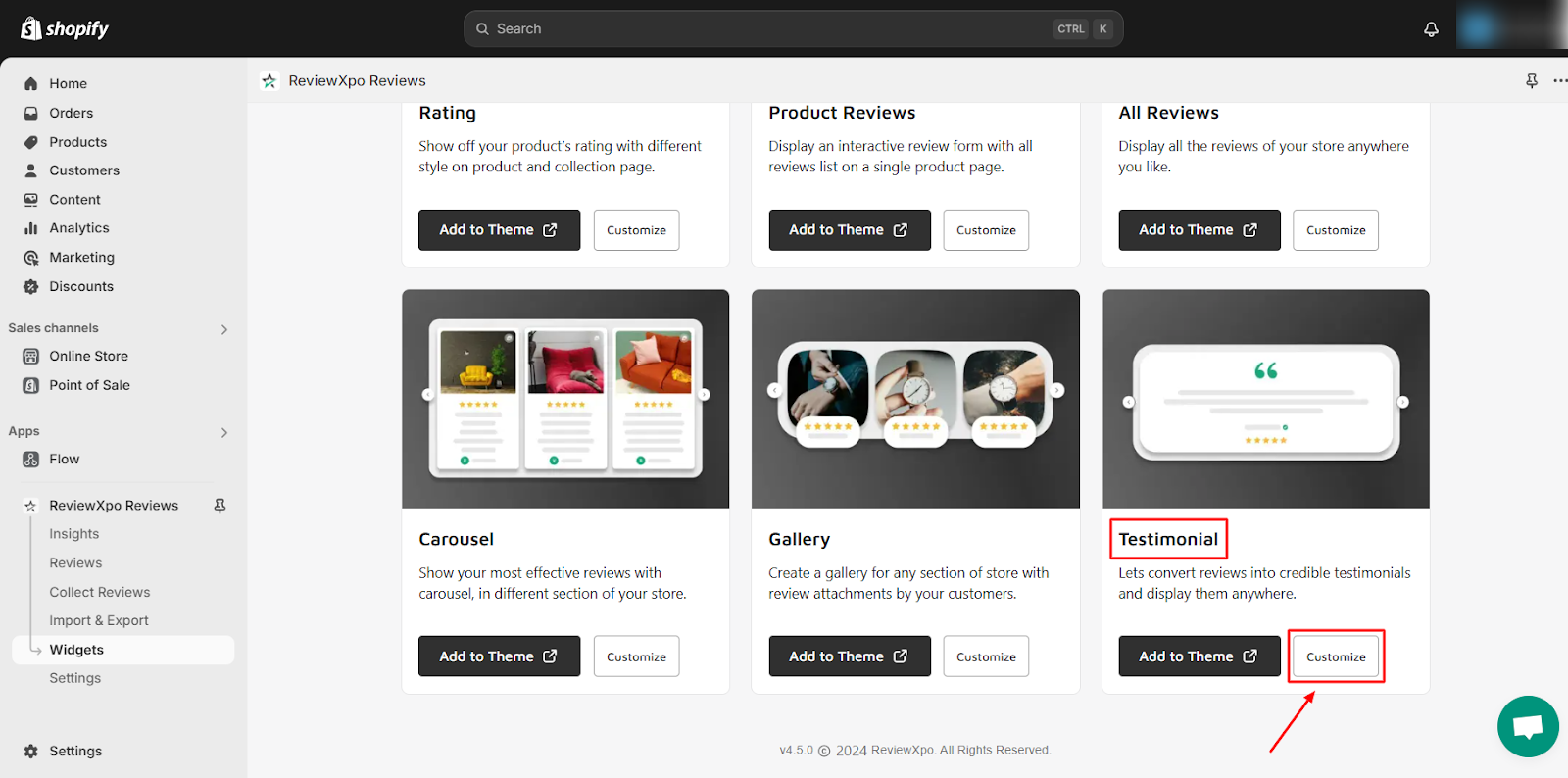Click the Content icon in sidebar

point(30,200)
